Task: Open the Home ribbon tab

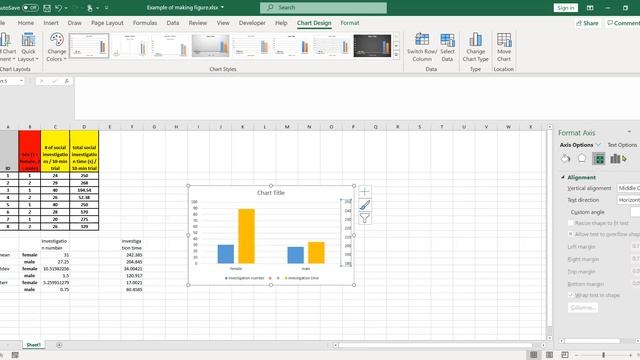Action: click(26, 23)
